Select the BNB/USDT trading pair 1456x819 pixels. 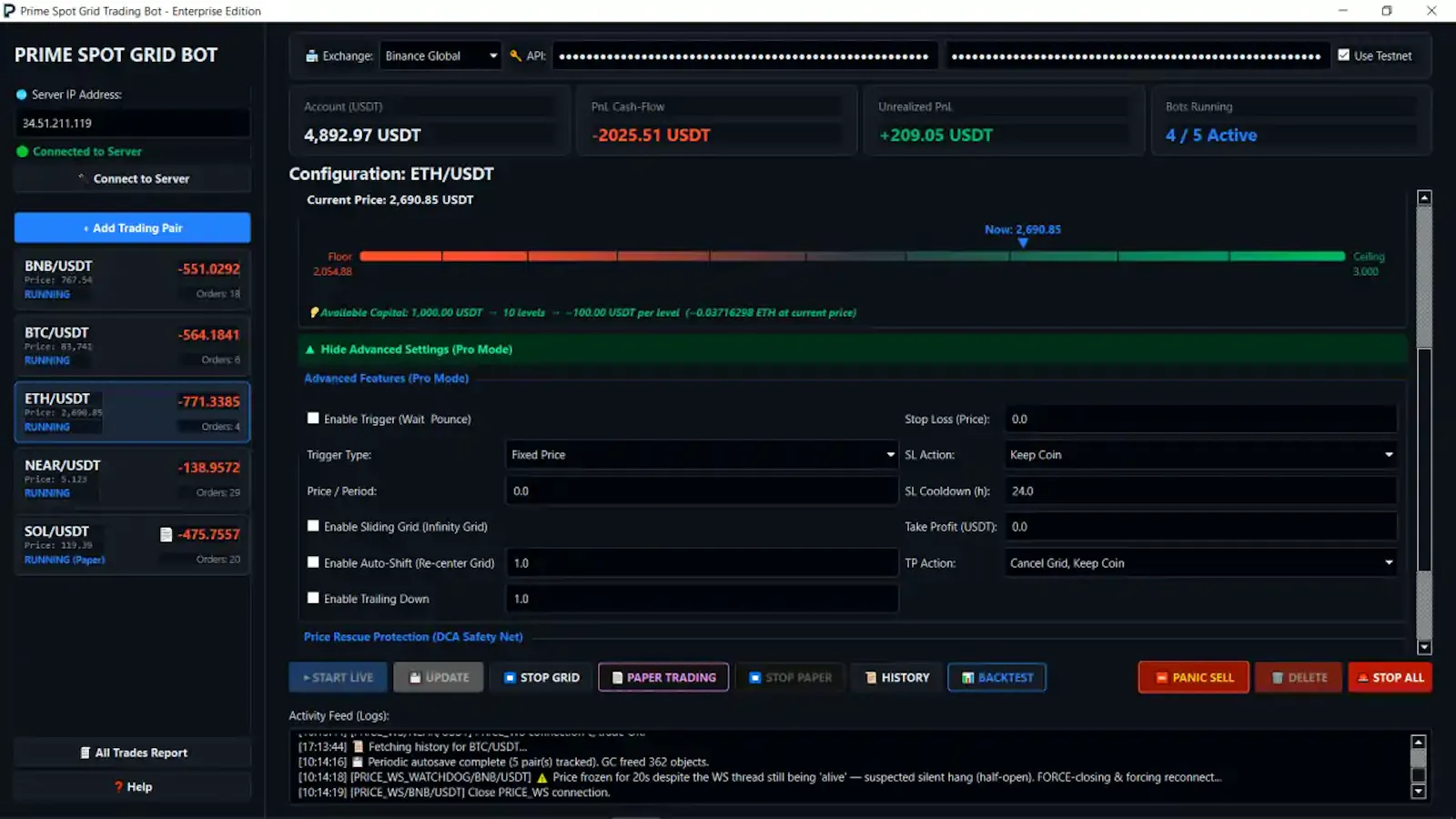coord(132,279)
